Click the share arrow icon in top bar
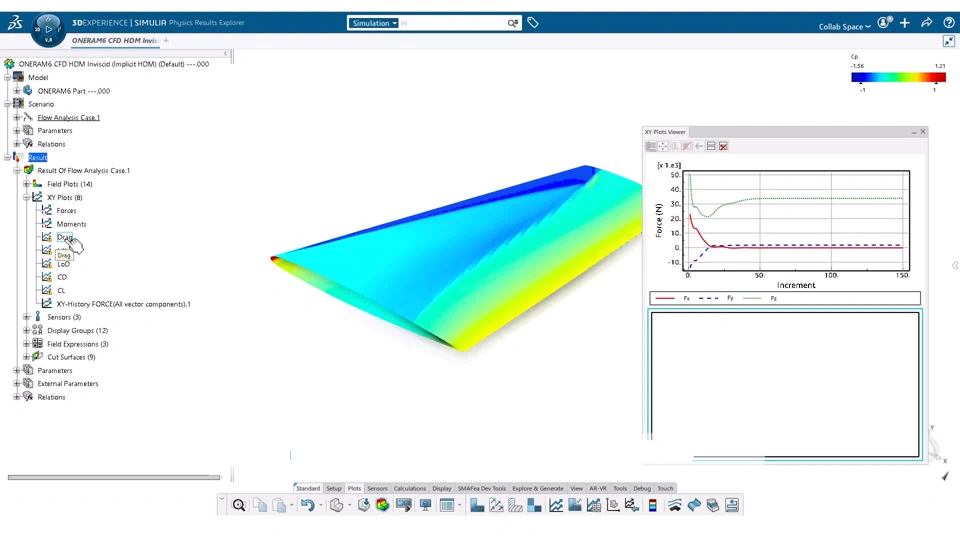Screen dimensions: 960x540 coord(926,23)
